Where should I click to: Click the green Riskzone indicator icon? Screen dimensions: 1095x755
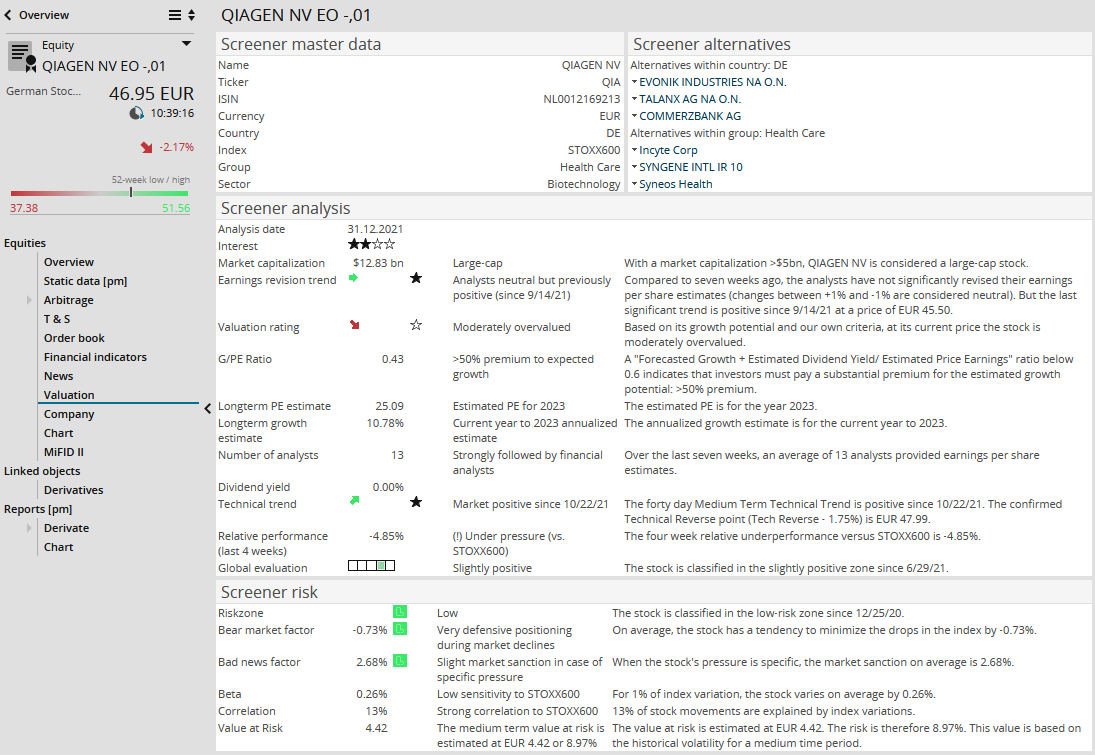tap(400, 611)
